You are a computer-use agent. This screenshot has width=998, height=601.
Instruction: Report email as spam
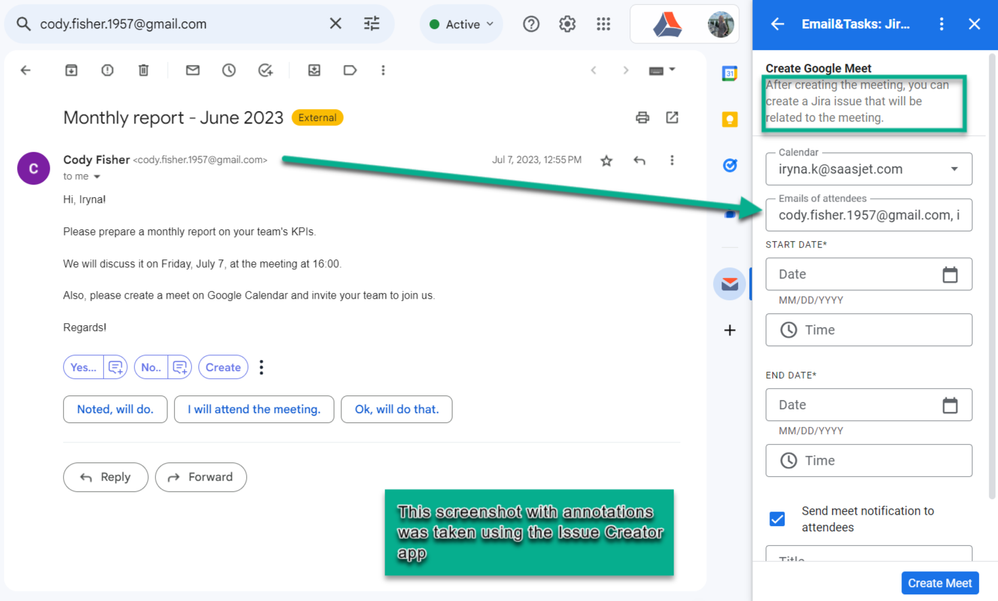coord(108,70)
